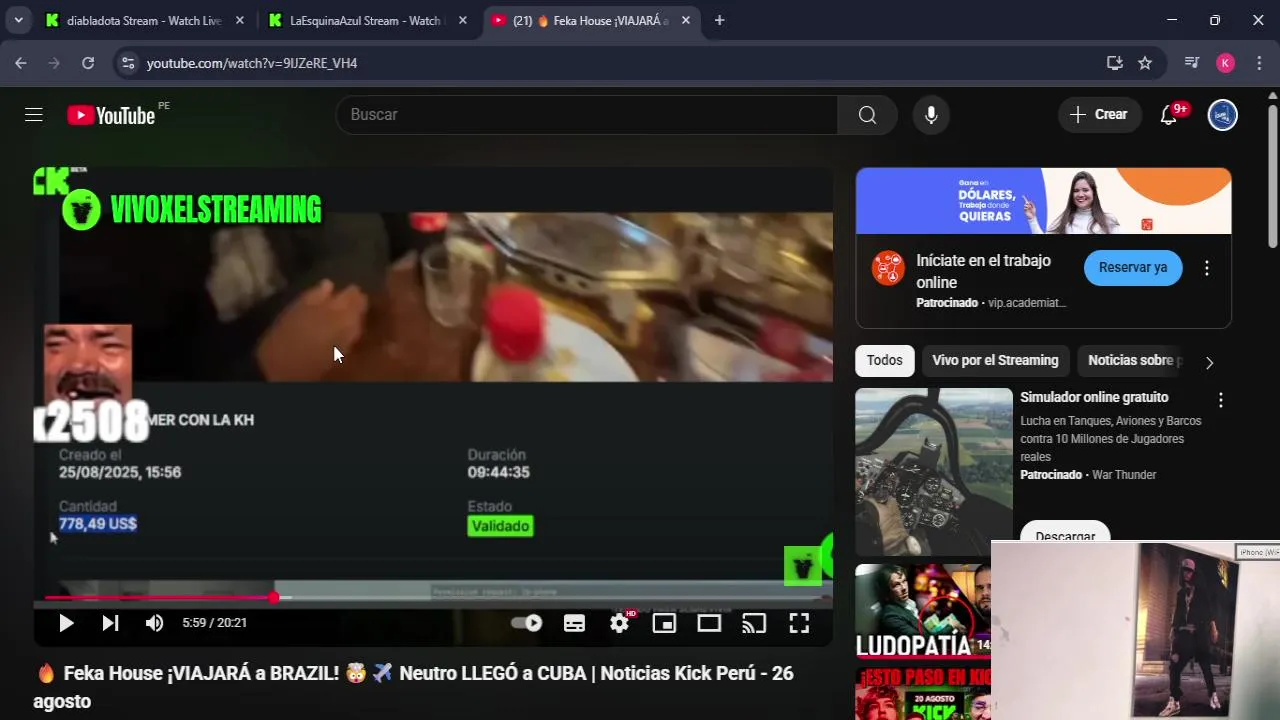The width and height of the screenshot is (1280, 720).
Task: Enter fullscreen mode
Action: [799, 623]
